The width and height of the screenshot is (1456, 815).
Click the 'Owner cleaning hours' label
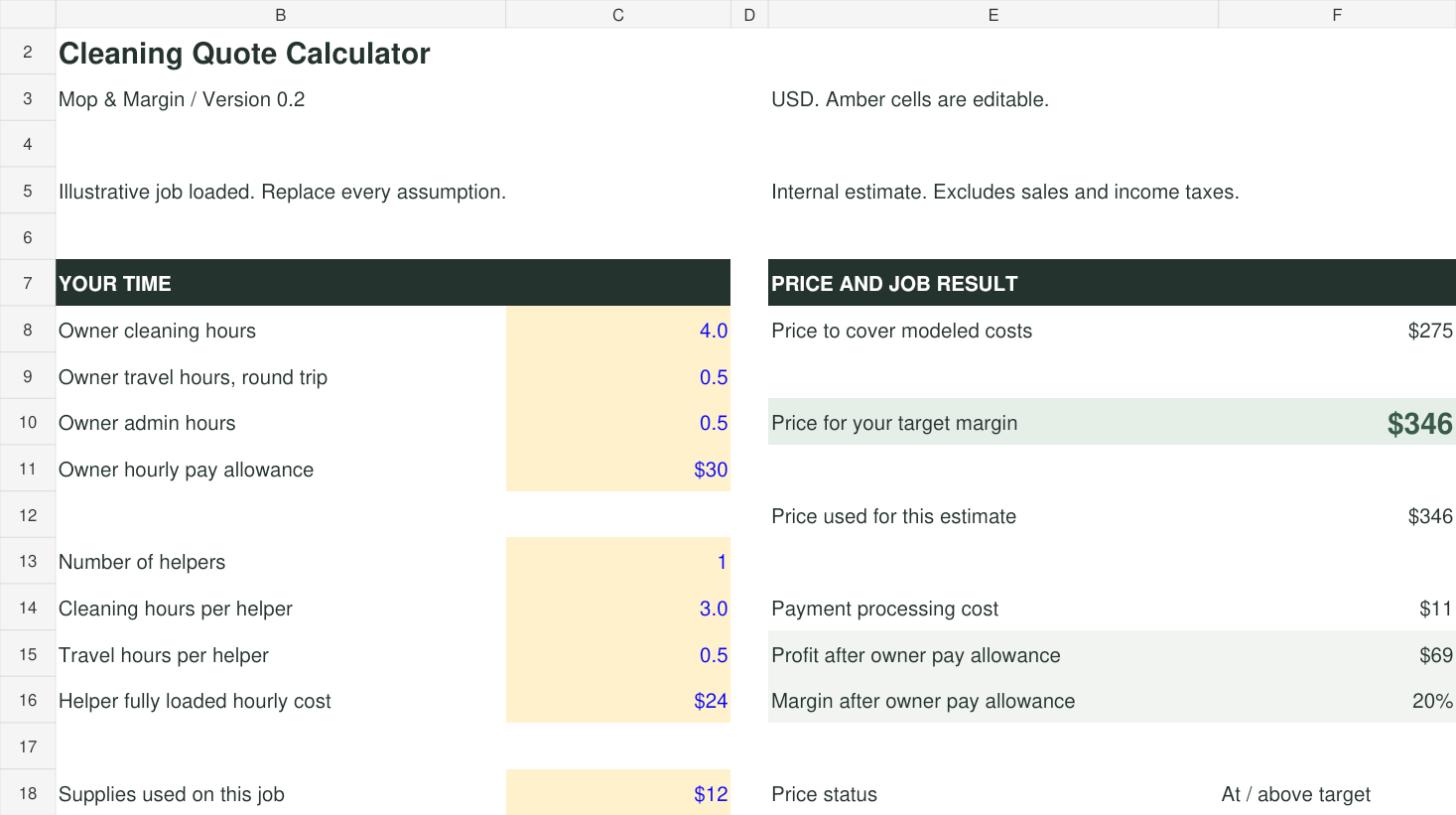pyautogui.click(x=157, y=331)
